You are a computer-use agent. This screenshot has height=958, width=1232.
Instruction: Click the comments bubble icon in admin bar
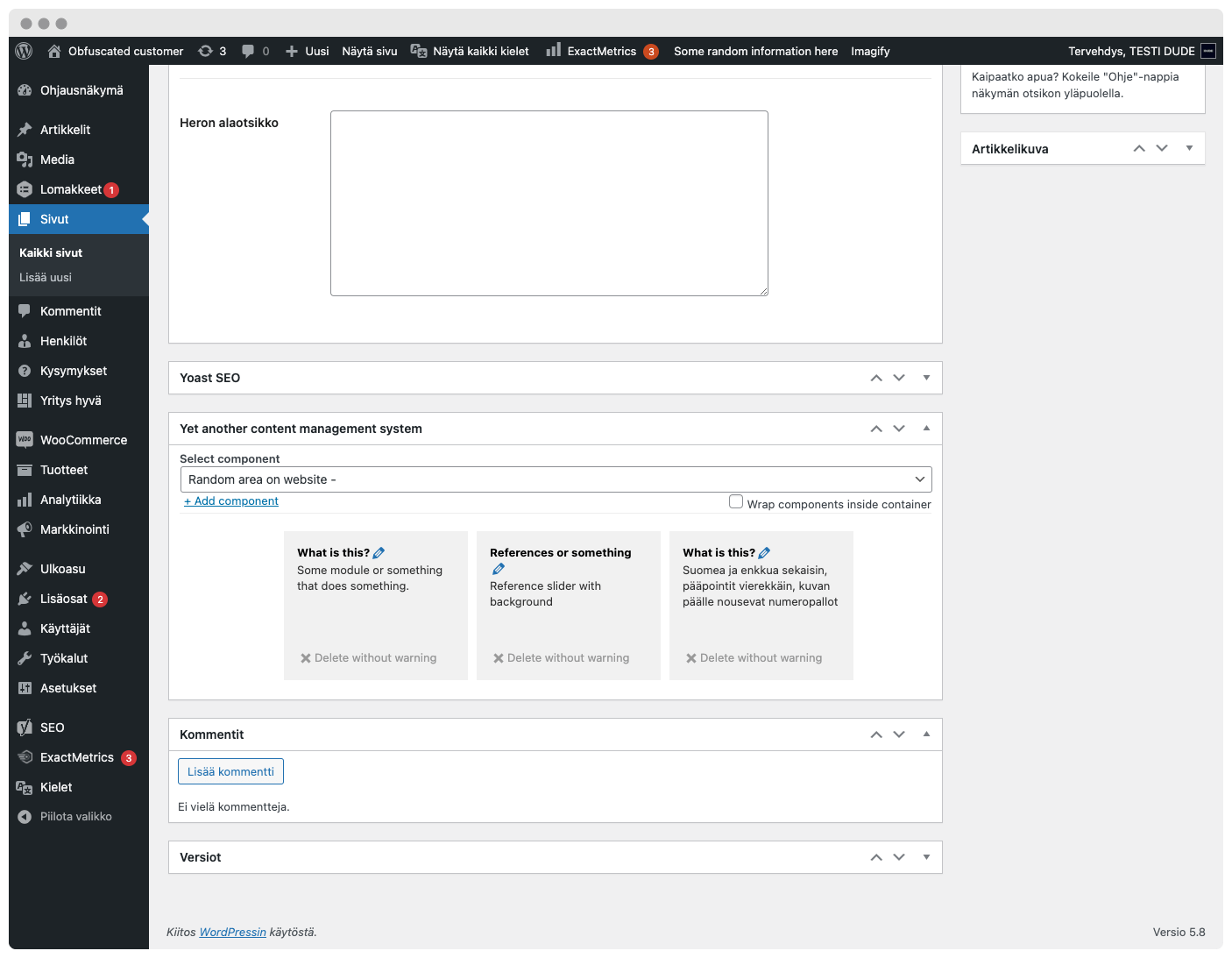(248, 51)
